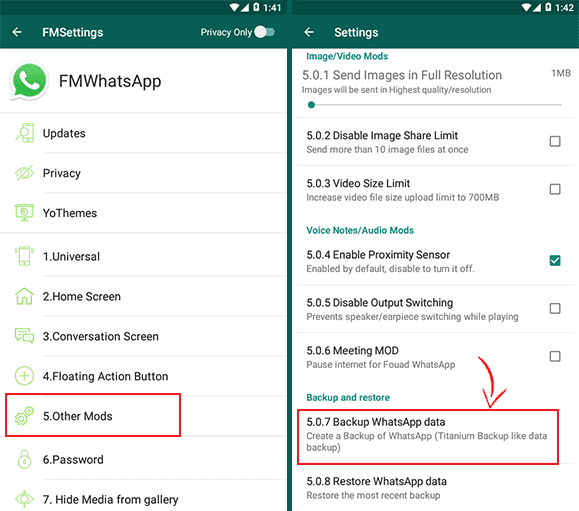Tap the YoThemes presentation icon
The height and width of the screenshot is (511, 579).
point(24,213)
